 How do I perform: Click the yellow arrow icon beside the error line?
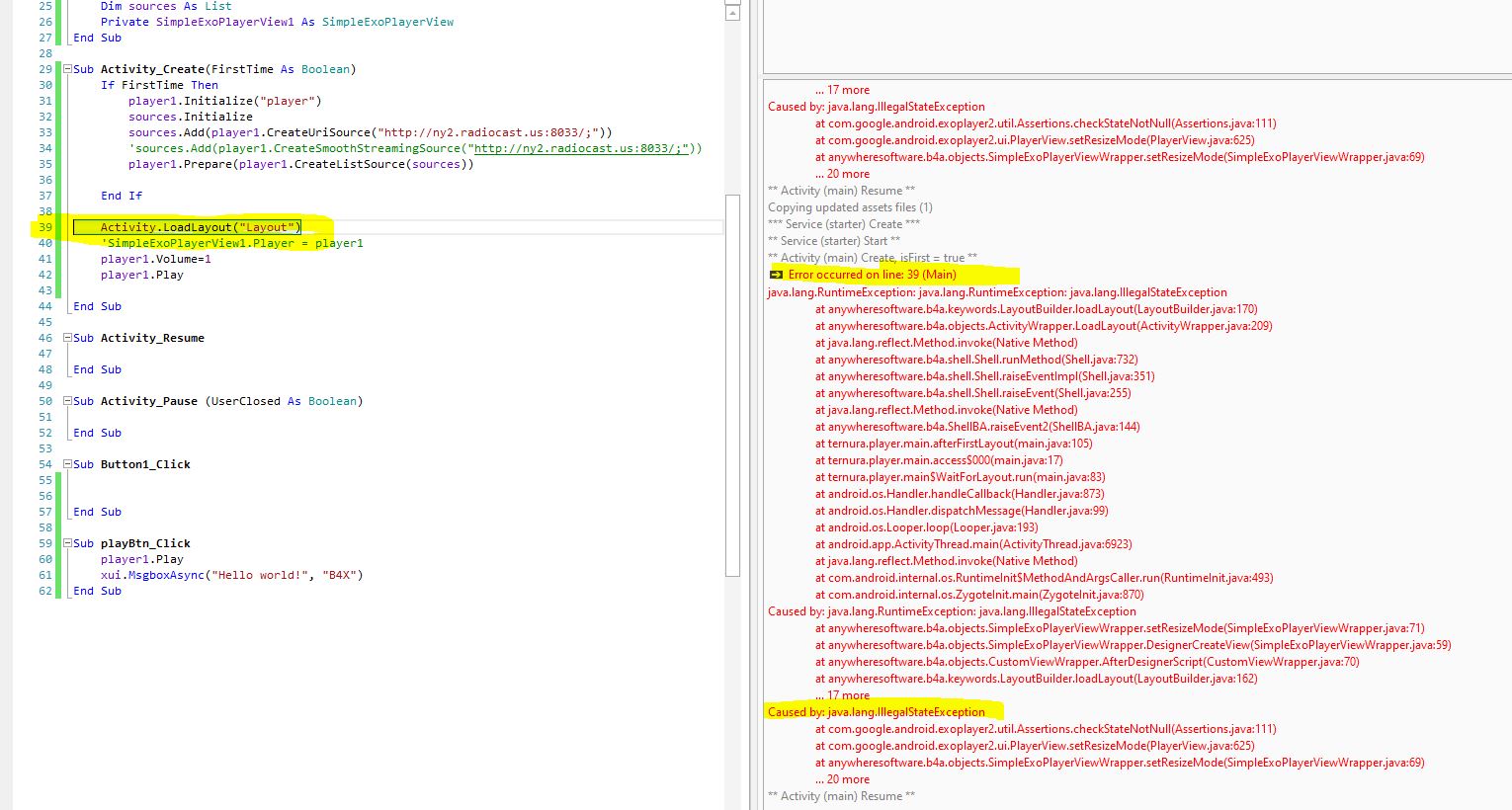pyautogui.click(x=776, y=275)
